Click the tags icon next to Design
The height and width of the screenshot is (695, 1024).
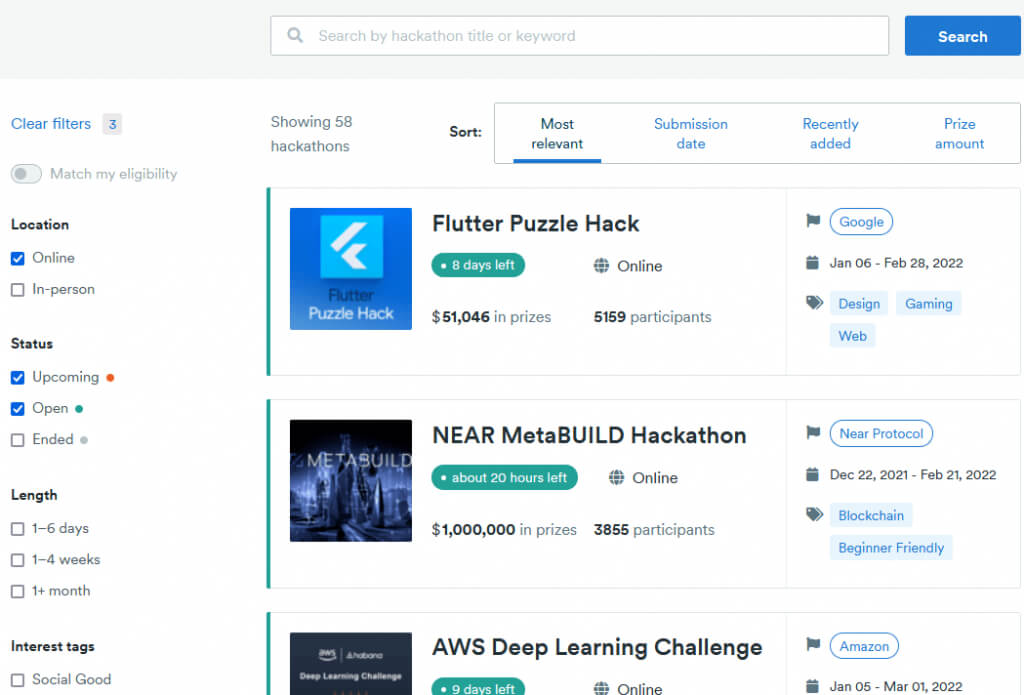(814, 302)
